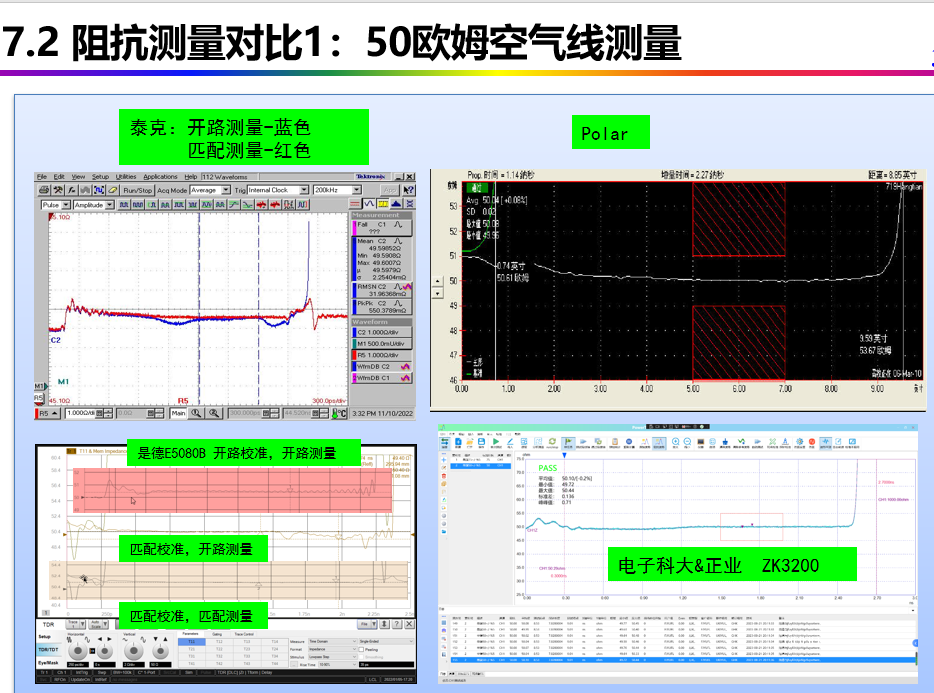This screenshot has width=934, height=693.
Task: Click the WfmDB C1 waveform button
Action: pos(381,378)
